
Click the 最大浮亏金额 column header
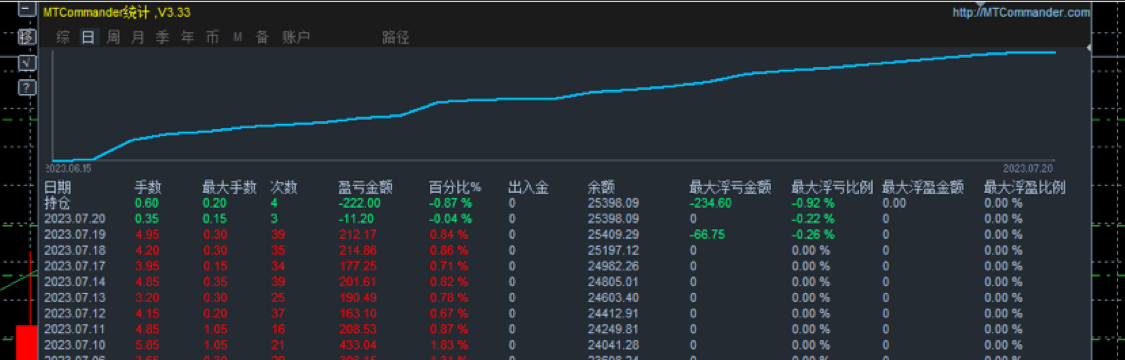[730, 188]
